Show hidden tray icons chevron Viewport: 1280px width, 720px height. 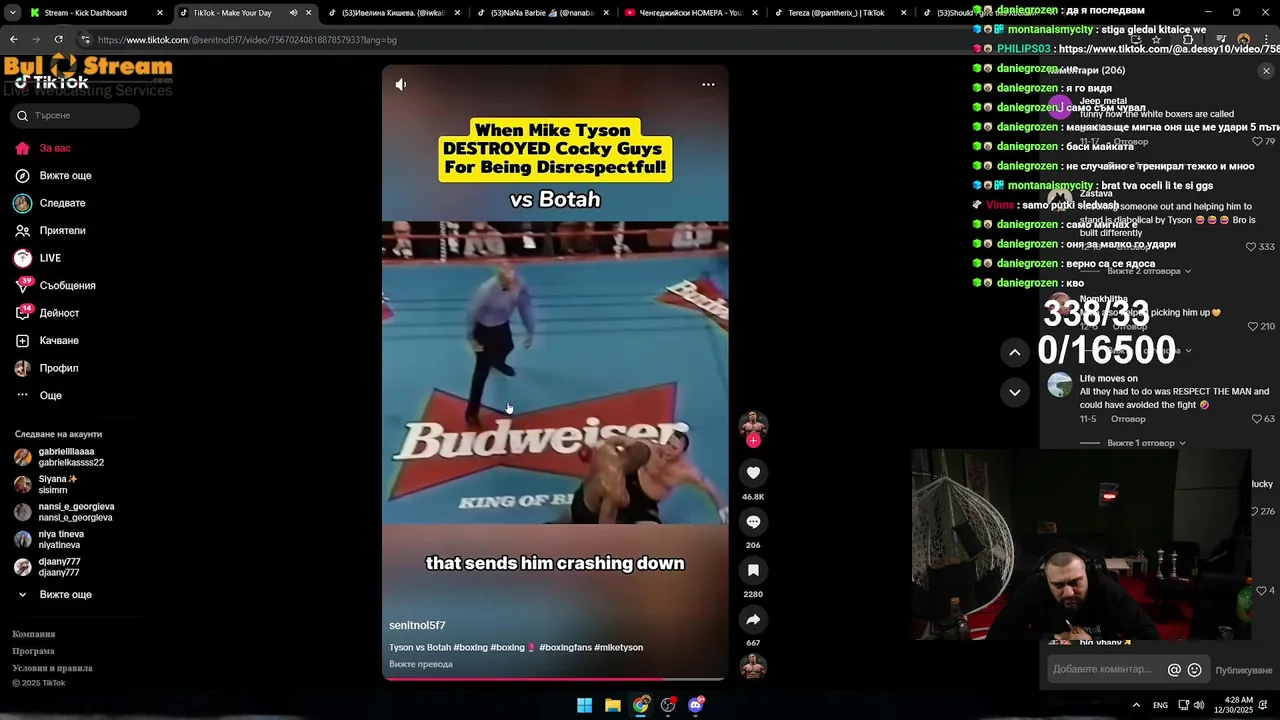point(1136,705)
